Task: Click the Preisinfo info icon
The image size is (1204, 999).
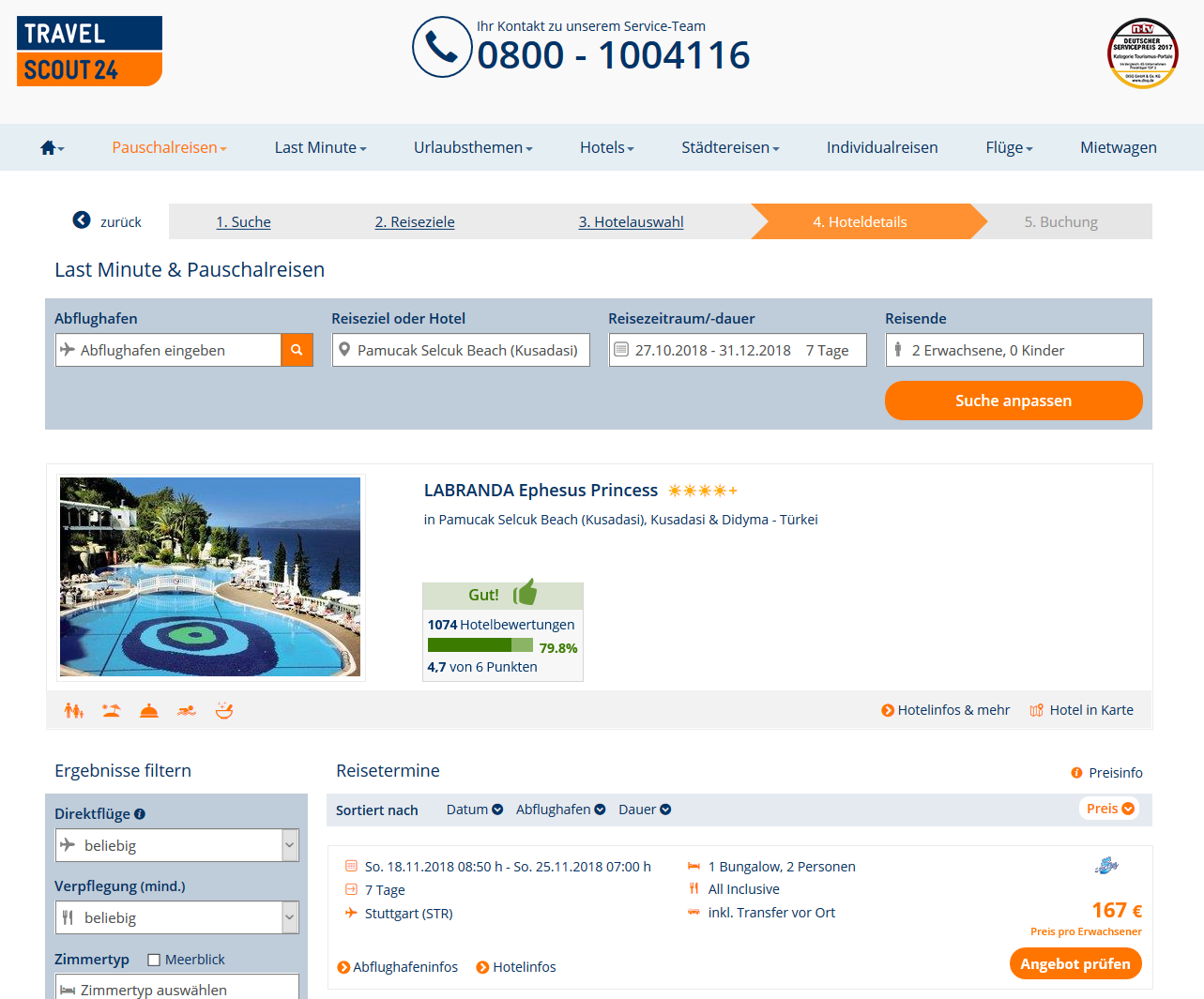Action: point(1076,773)
